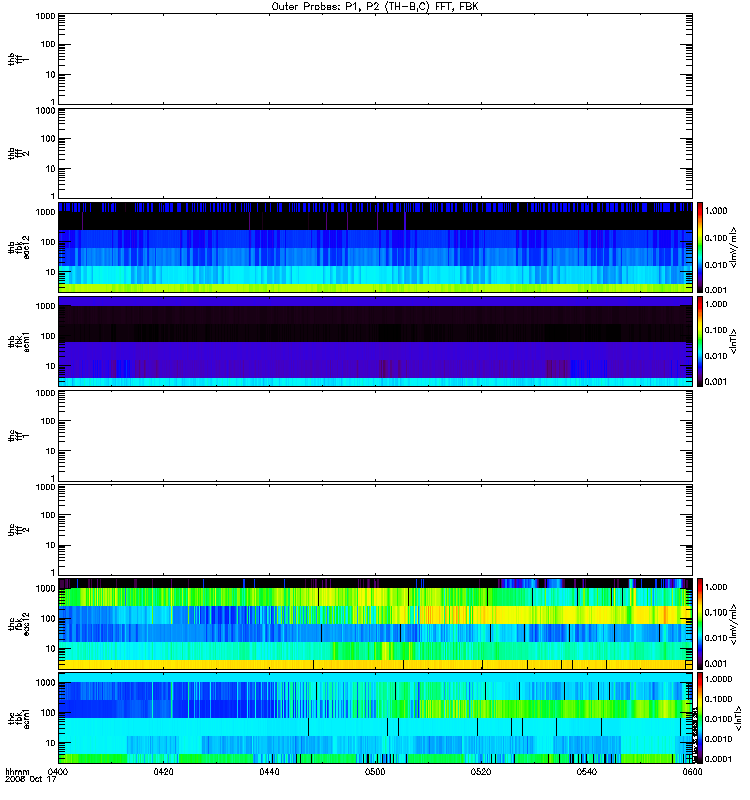Click the 0600 time axis label
Image resolution: width=750 pixels, height=800 pixels.
[692, 772]
